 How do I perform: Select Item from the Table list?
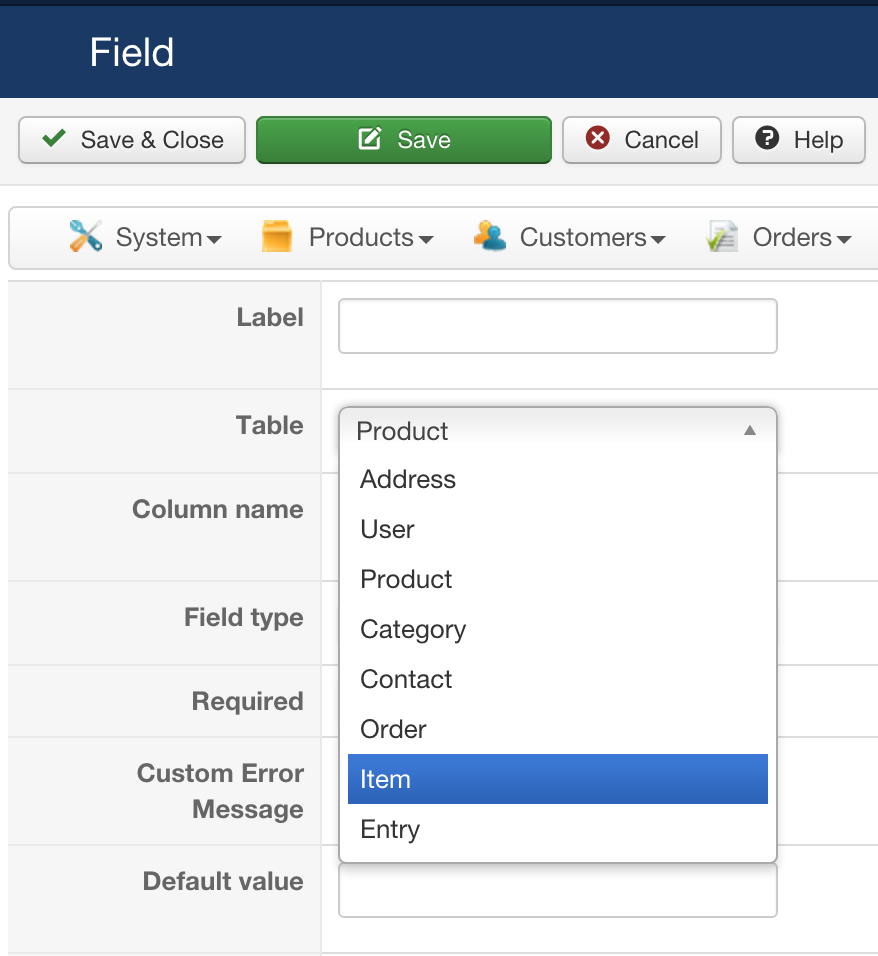[x=557, y=779]
